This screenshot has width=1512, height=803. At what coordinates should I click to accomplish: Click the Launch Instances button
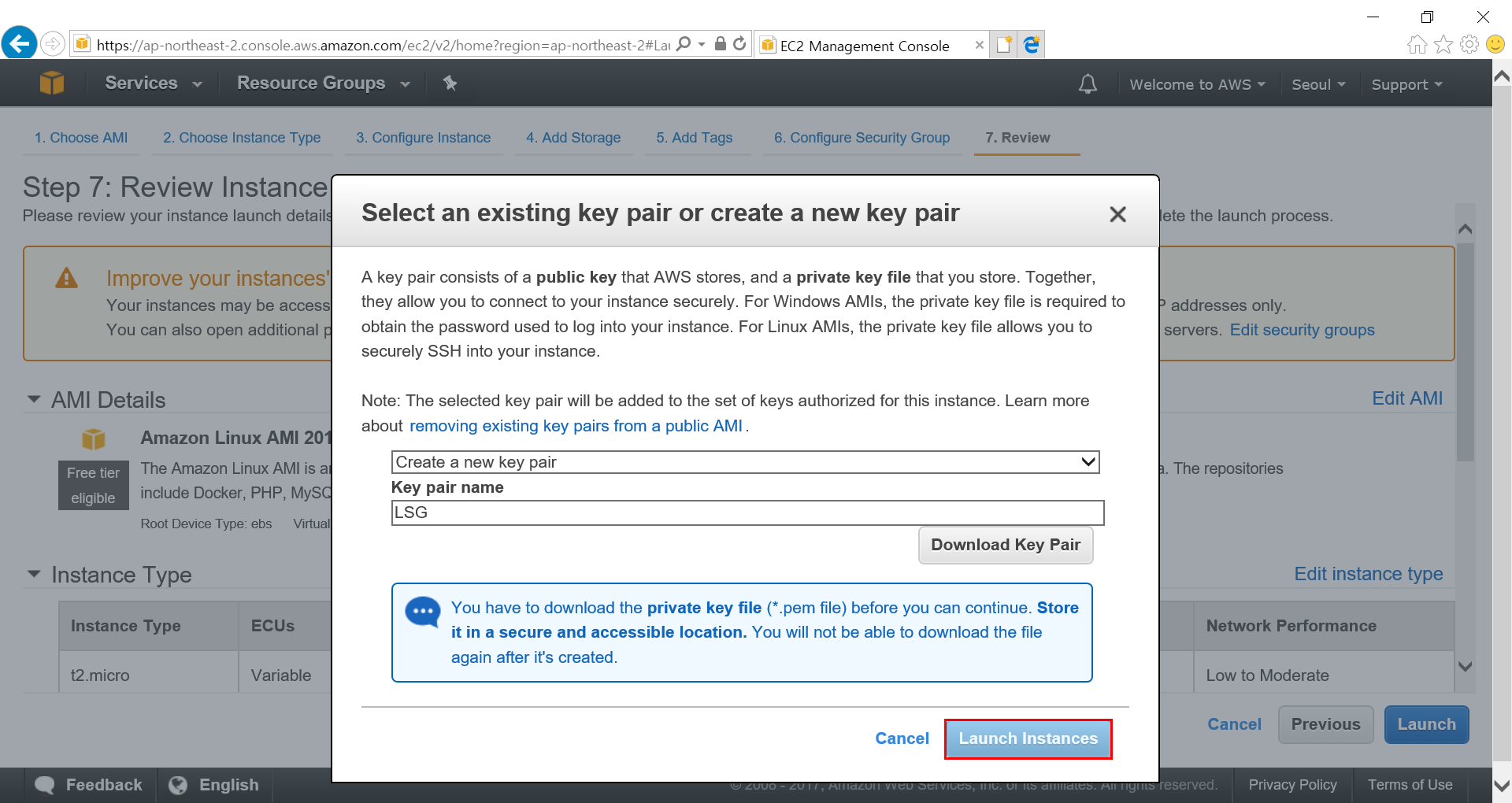click(x=1028, y=738)
